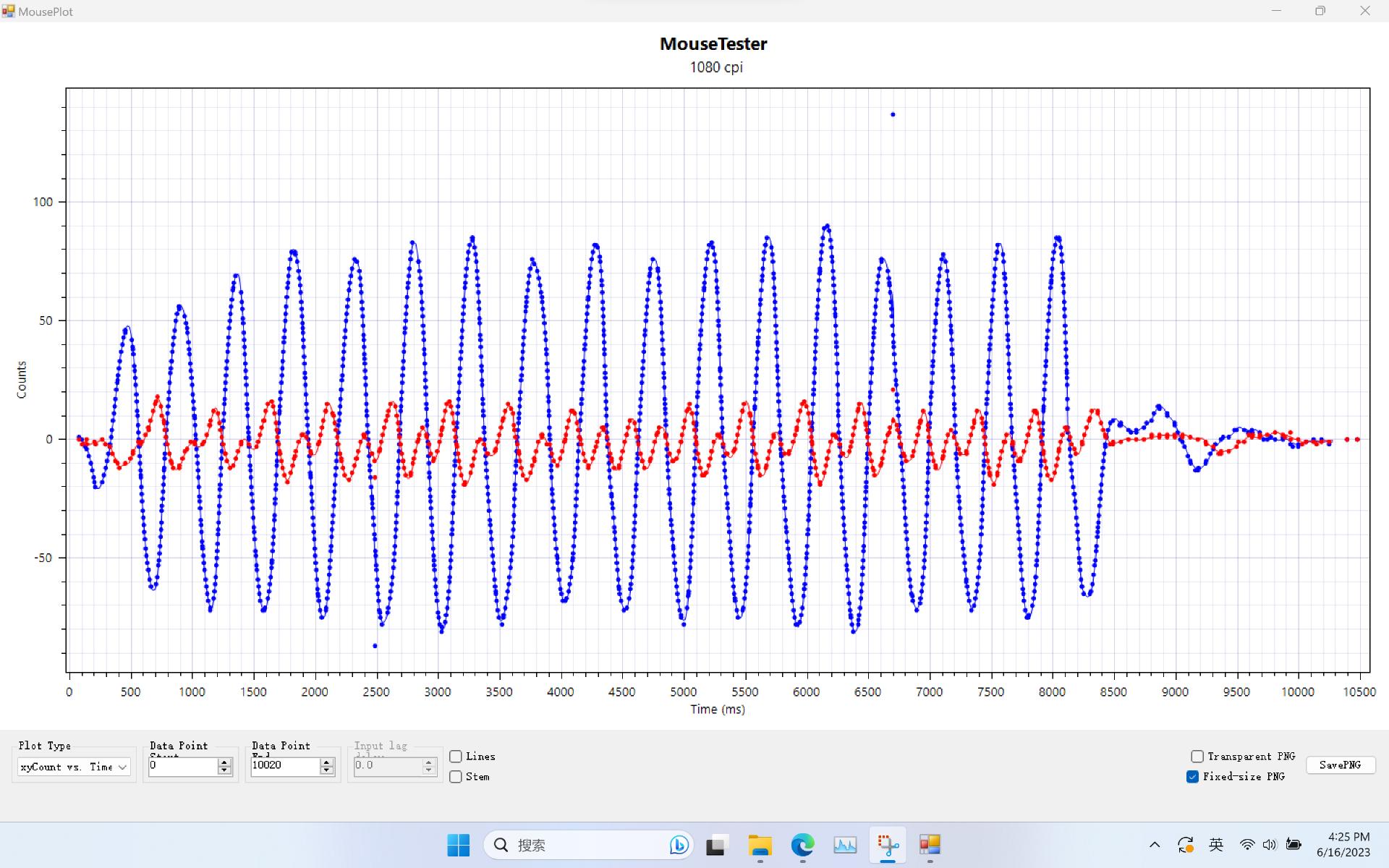
Task: Launch Microsoft Edge from the taskbar
Action: pyautogui.click(x=802, y=845)
